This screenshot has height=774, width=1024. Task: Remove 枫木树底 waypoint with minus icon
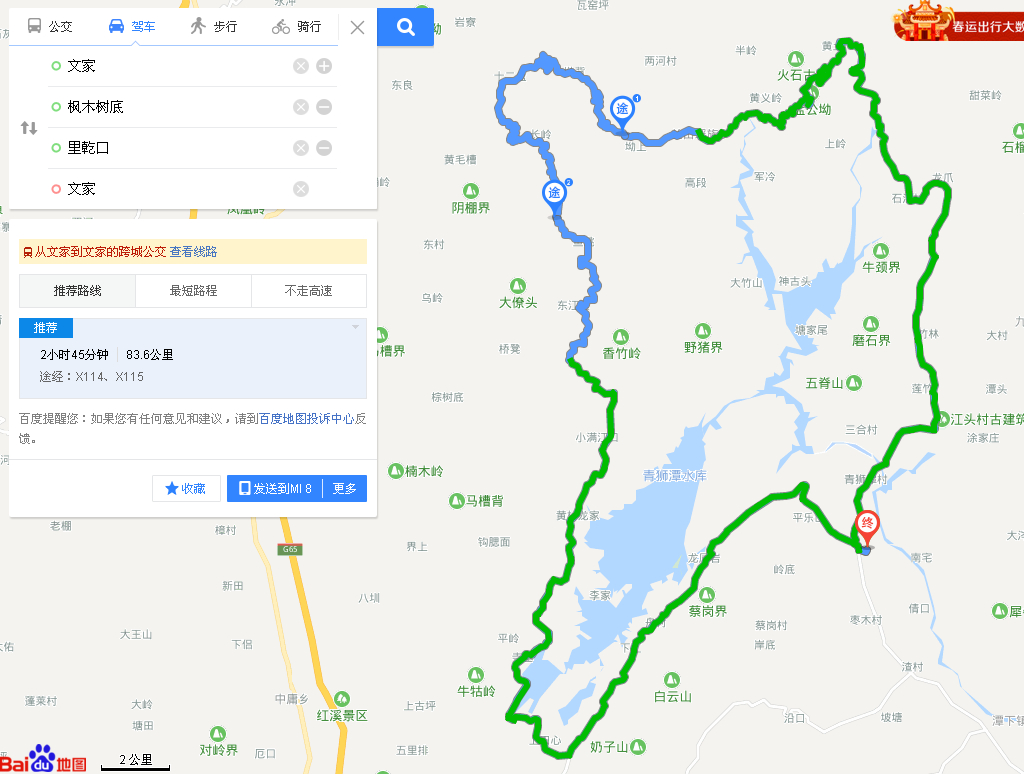[324, 107]
